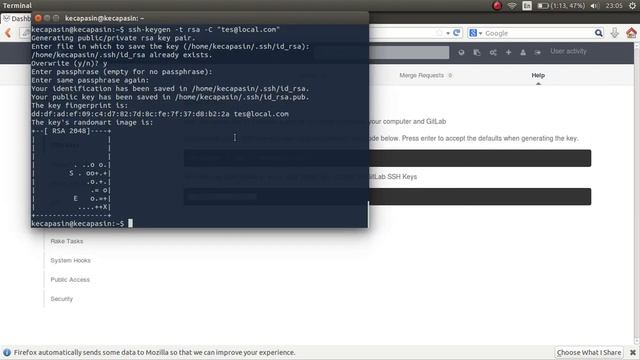Viewport: 640px width, 360px height.
Task: Open User activity link in GitLab header
Action: coord(568,51)
